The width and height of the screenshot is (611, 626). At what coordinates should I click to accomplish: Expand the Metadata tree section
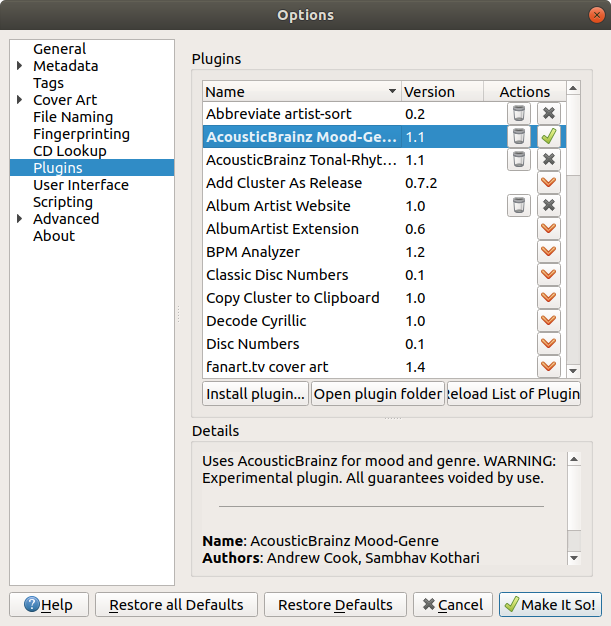point(20,66)
